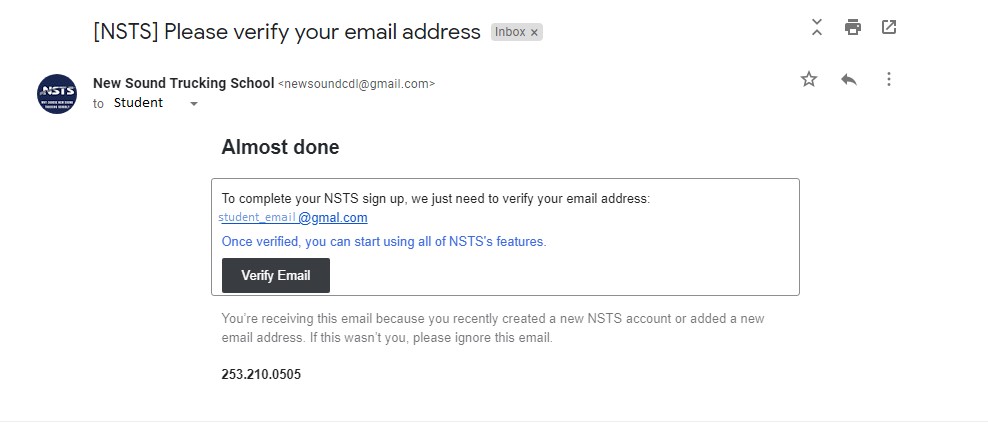Click the Almost done heading
The width and height of the screenshot is (988, 430).
tap(280, 148)
